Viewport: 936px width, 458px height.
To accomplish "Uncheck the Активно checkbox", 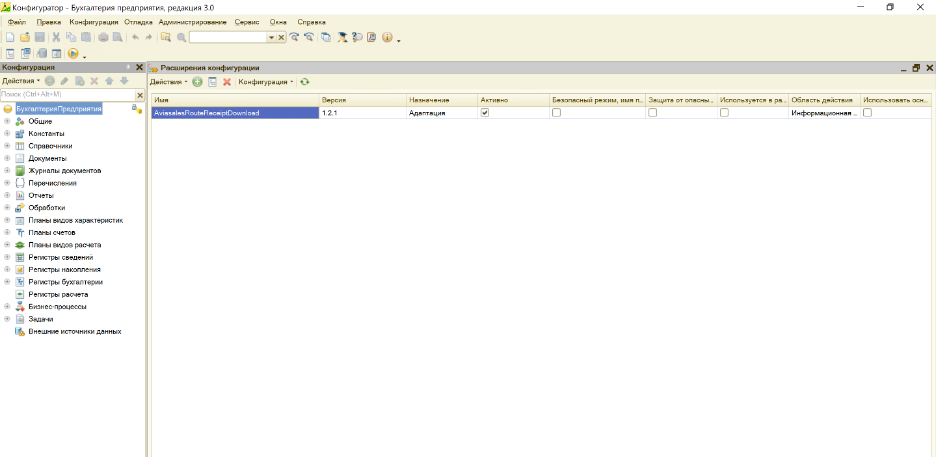I will coord(485,112).
